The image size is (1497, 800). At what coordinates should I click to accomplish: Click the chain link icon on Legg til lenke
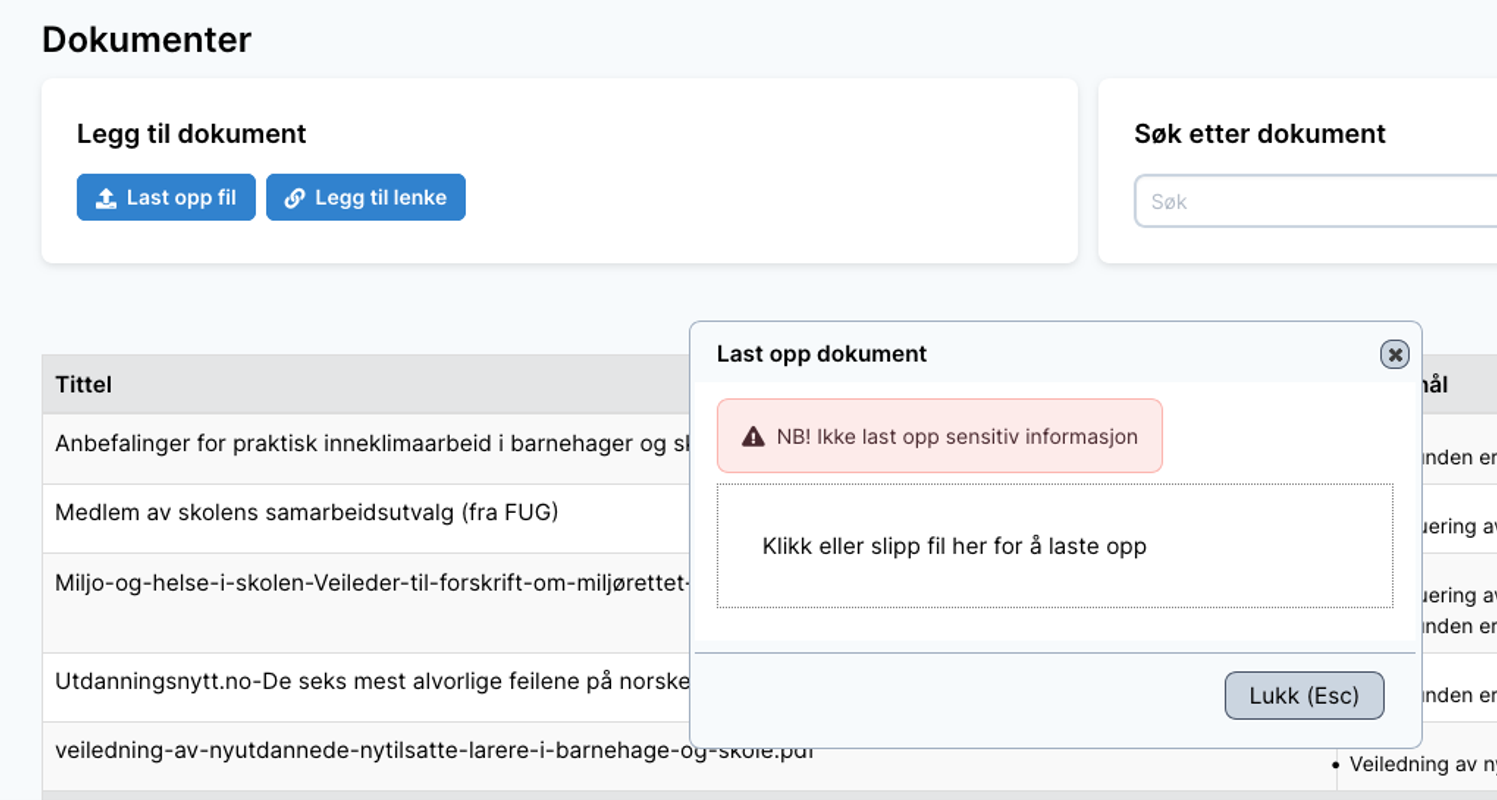[x=294, y=198]
